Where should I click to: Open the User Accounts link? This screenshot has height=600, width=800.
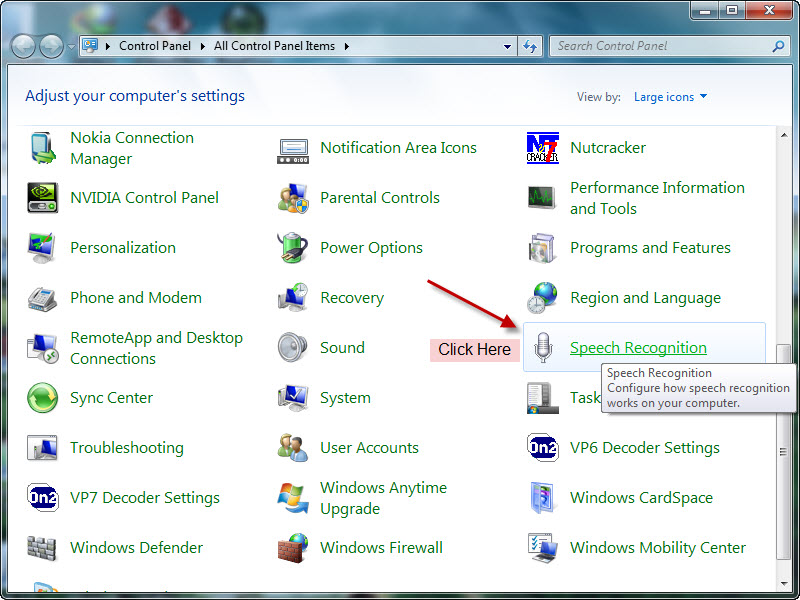(369, 448)
